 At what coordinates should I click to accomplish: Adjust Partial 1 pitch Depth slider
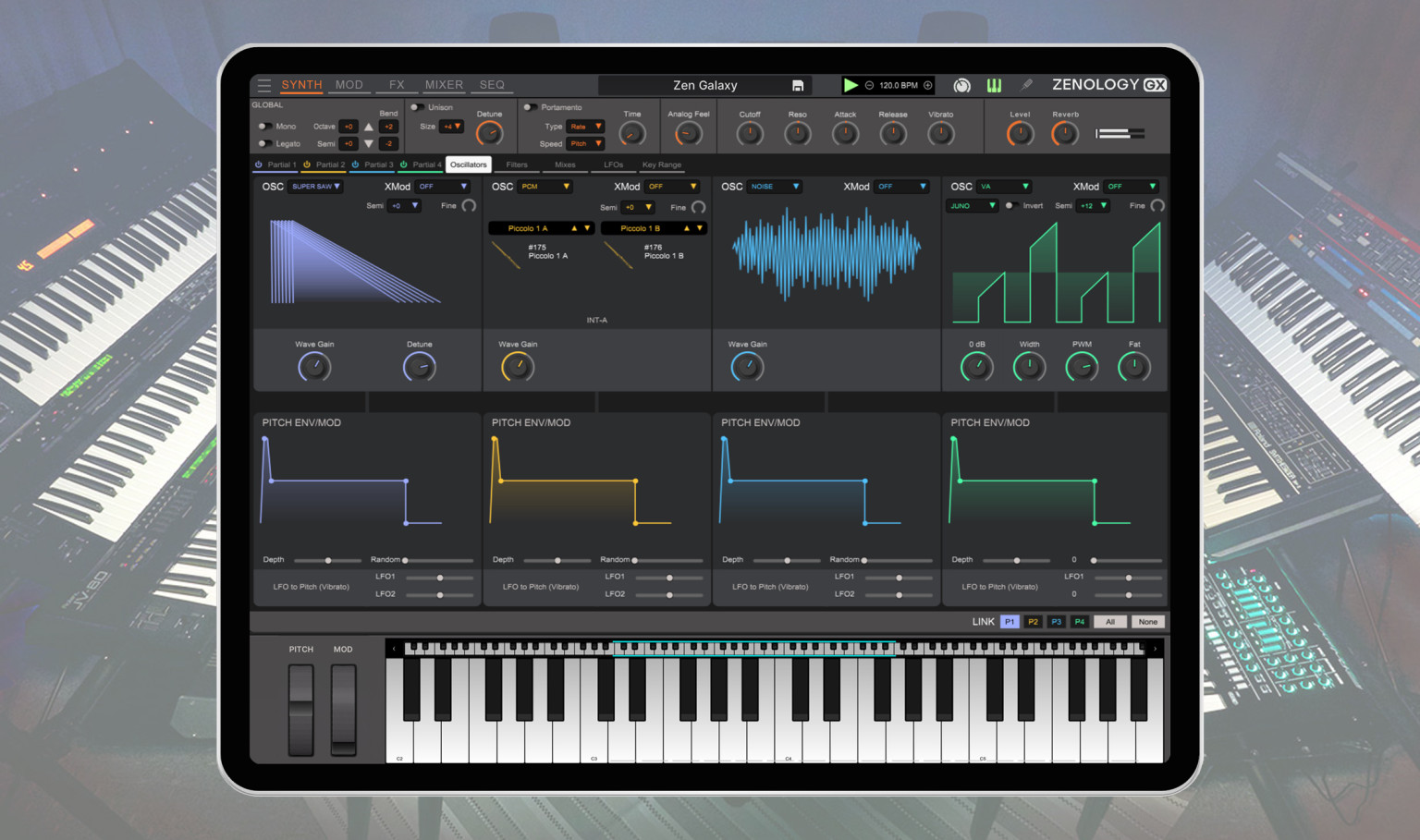[x=327, y=560]
